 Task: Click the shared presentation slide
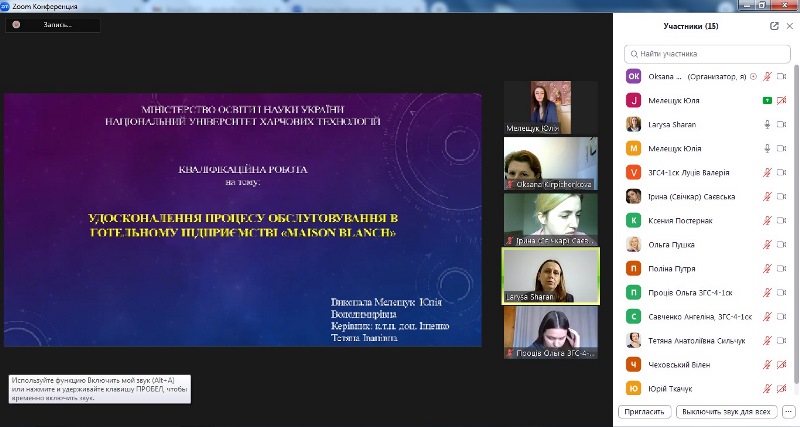tap(243, 220)
